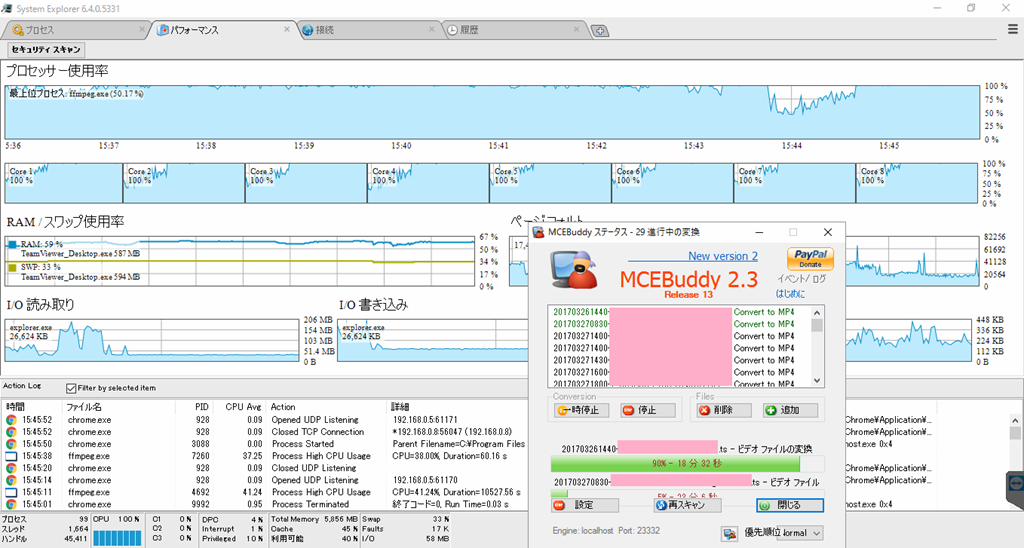Select ffmpeg window icon on 15:45:38 row
Viewport: 1024px width, 548px height.
tap(11, 456)
